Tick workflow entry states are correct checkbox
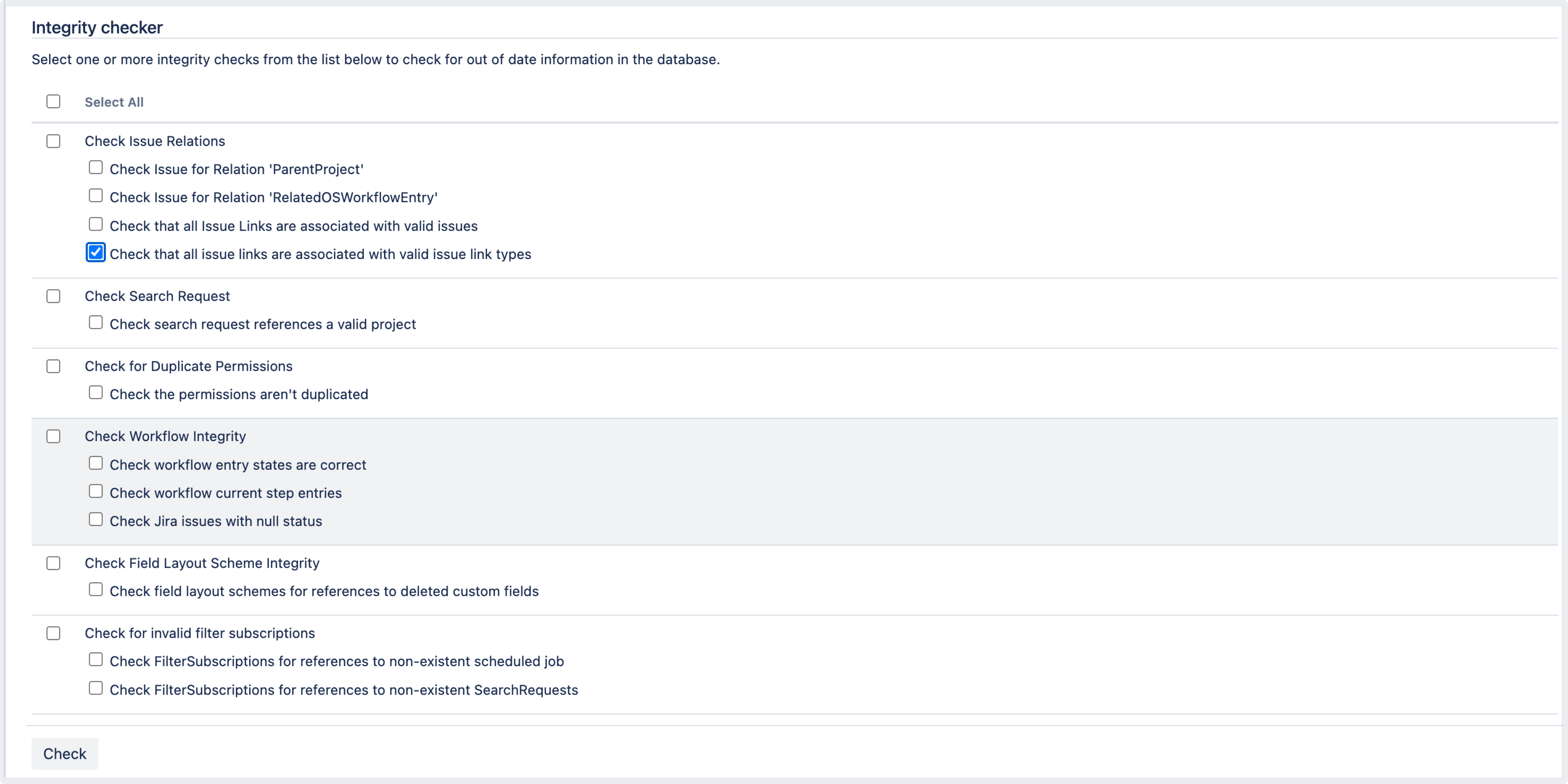 (x=95, y=463)
